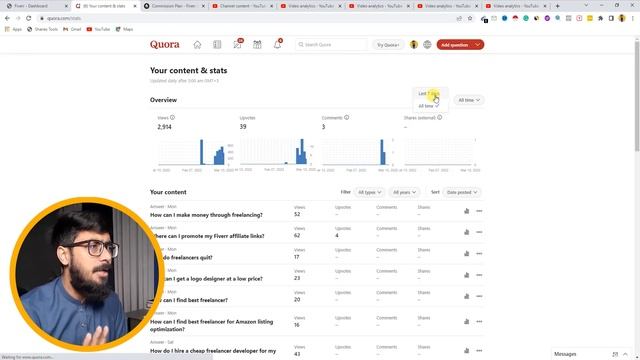The width and height of the screenshot is (640, 360).
Task: Open the language globe icon
Action: [x=427, y=45]
